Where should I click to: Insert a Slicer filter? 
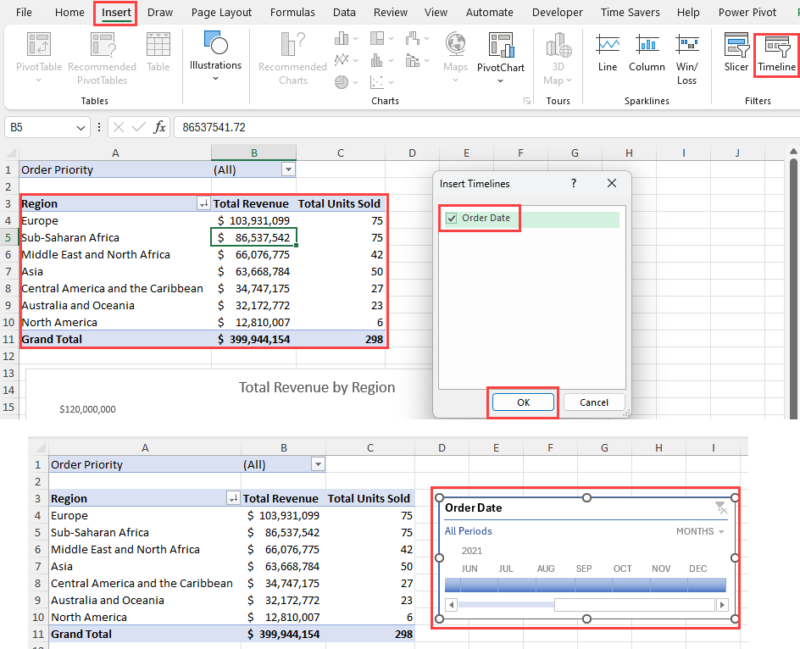point(736,57)
